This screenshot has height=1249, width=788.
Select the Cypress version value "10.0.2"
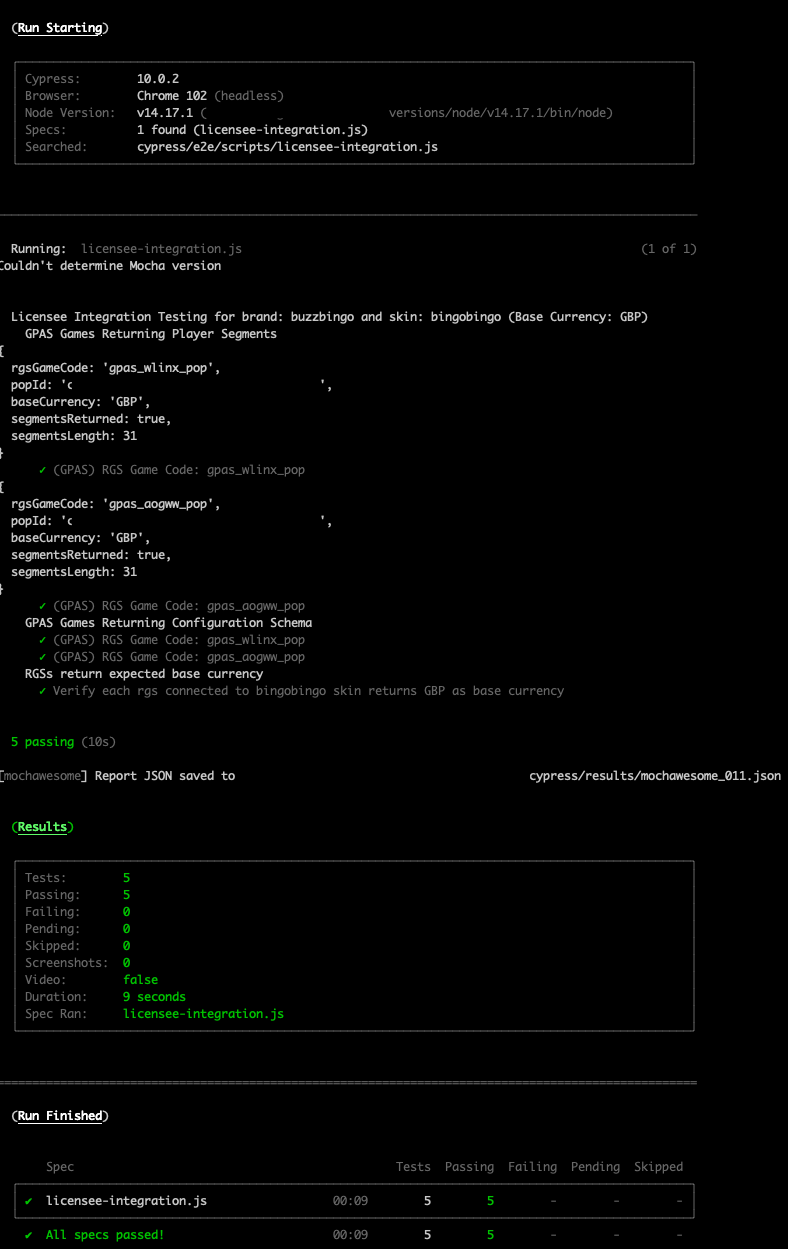pos(158,78)
